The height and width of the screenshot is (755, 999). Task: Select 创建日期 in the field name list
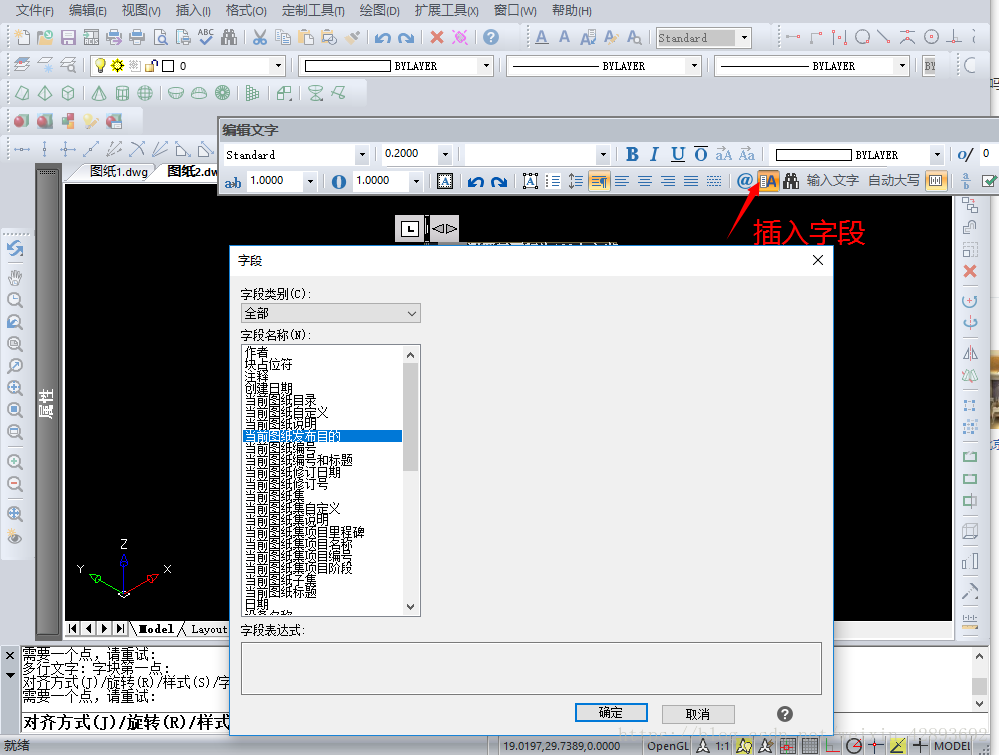(x=269, y=388)
